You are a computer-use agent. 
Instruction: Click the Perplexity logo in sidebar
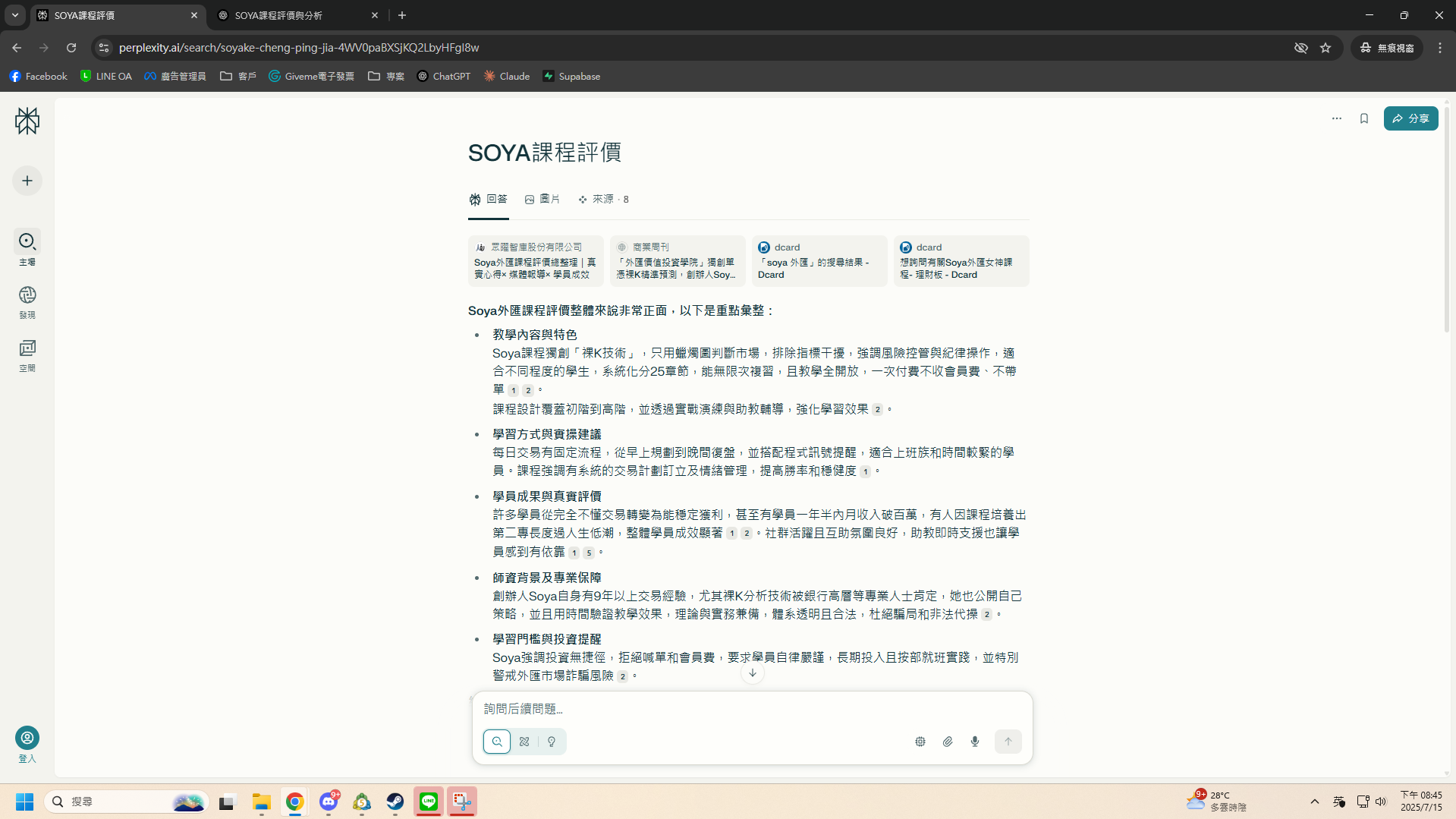(x=27, y=121)
